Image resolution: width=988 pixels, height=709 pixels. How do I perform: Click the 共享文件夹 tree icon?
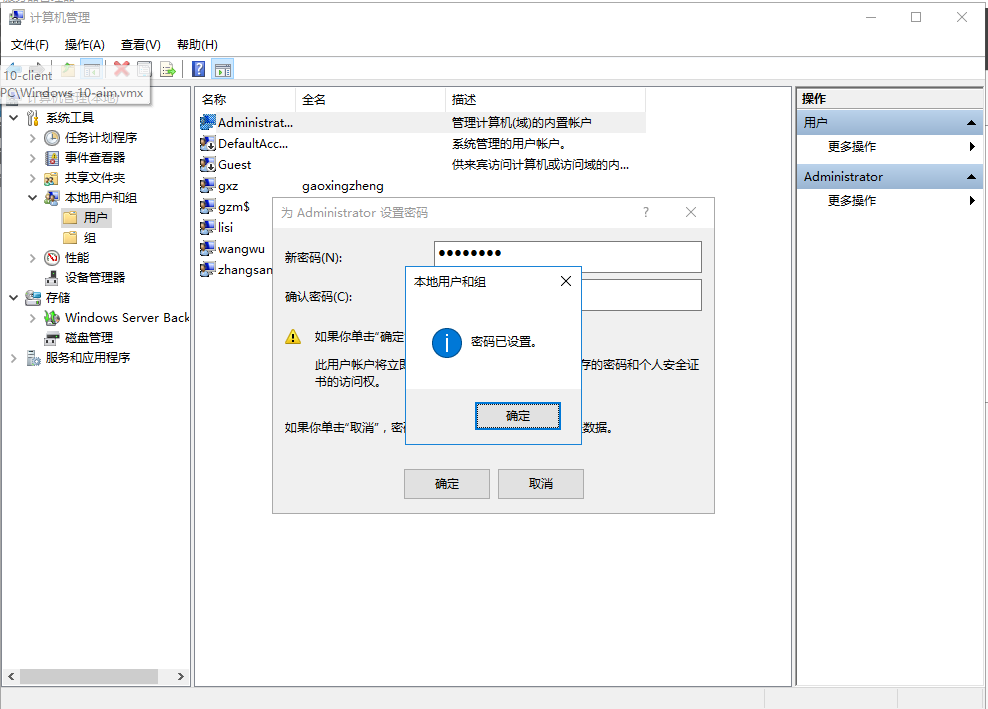tap(52, 178)
